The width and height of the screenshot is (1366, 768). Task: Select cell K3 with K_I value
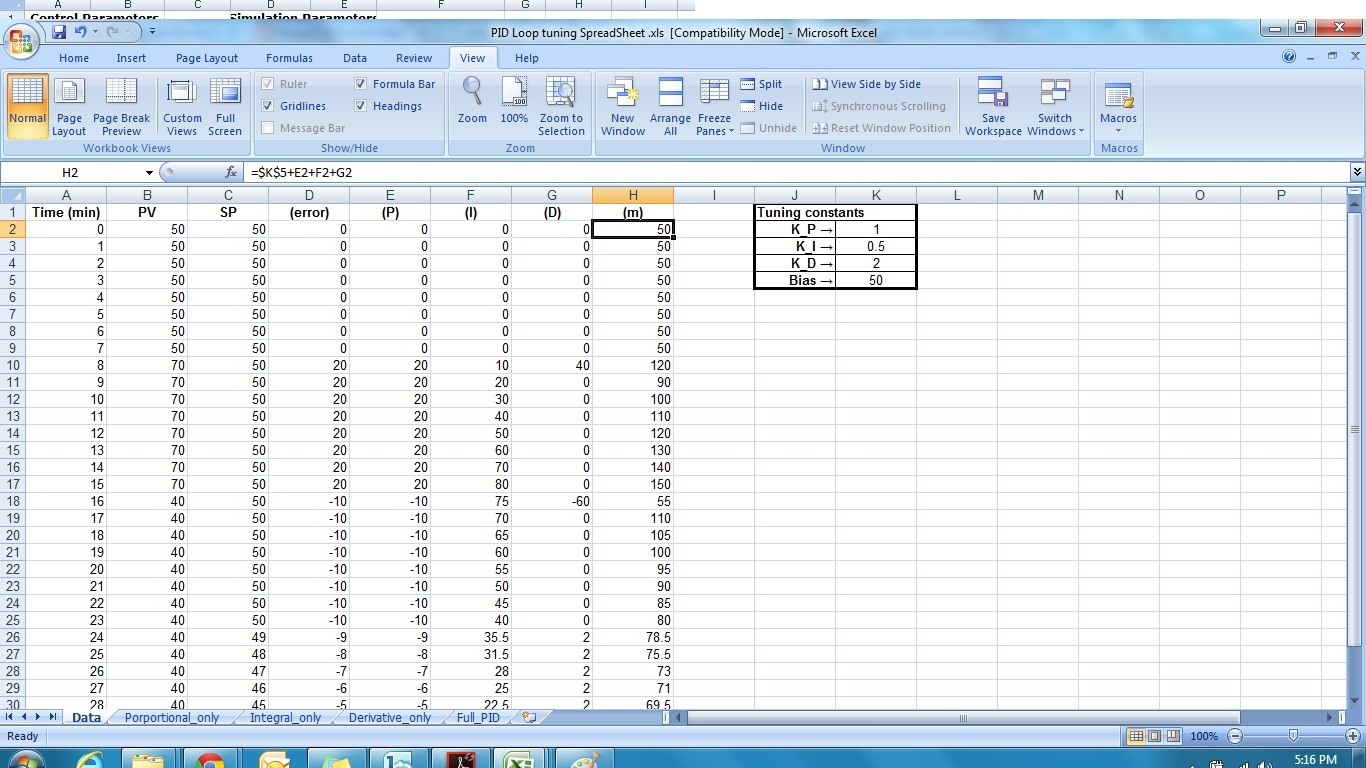875,246
